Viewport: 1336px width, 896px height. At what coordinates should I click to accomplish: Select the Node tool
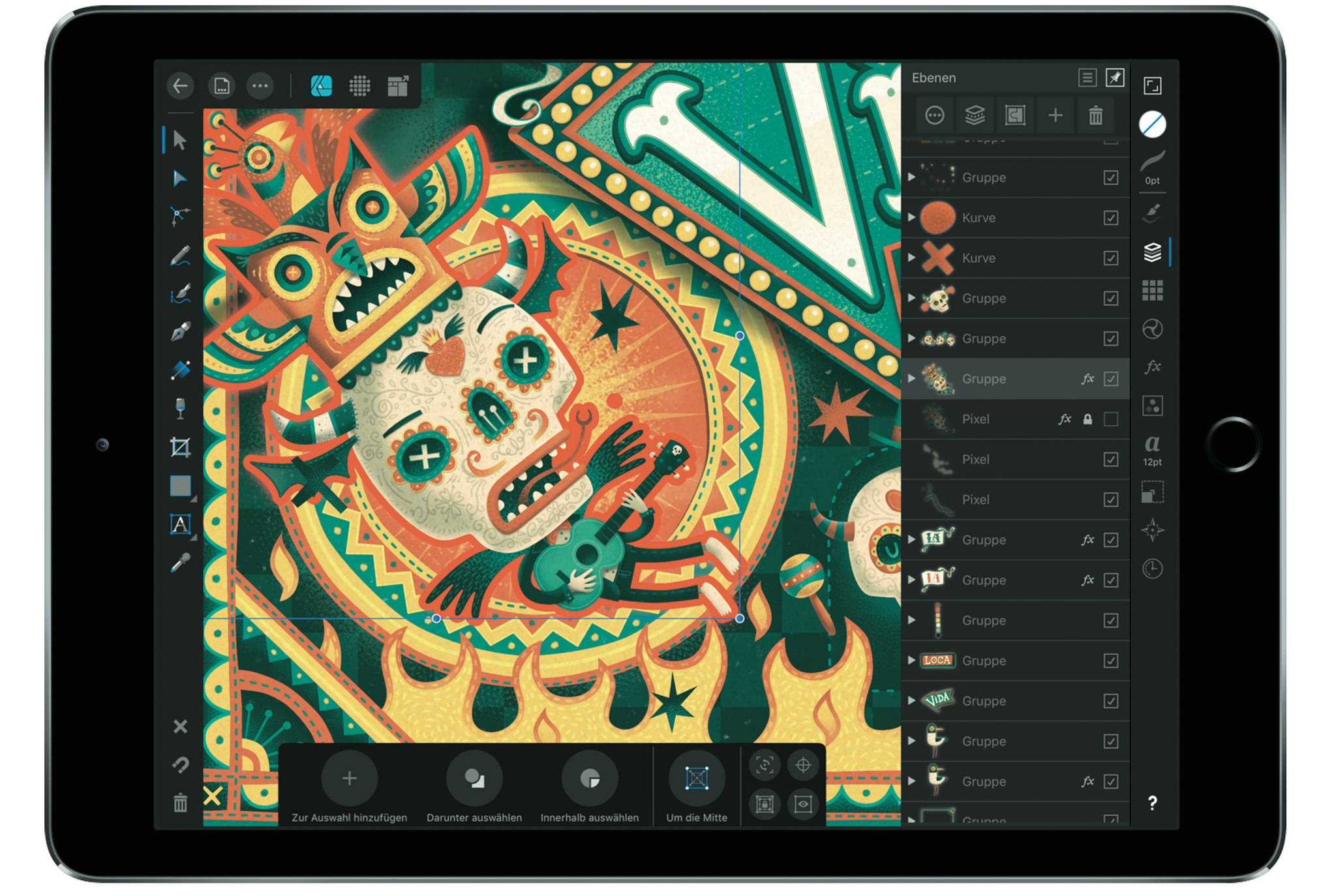pyautogui.click(x=179, y=178)
